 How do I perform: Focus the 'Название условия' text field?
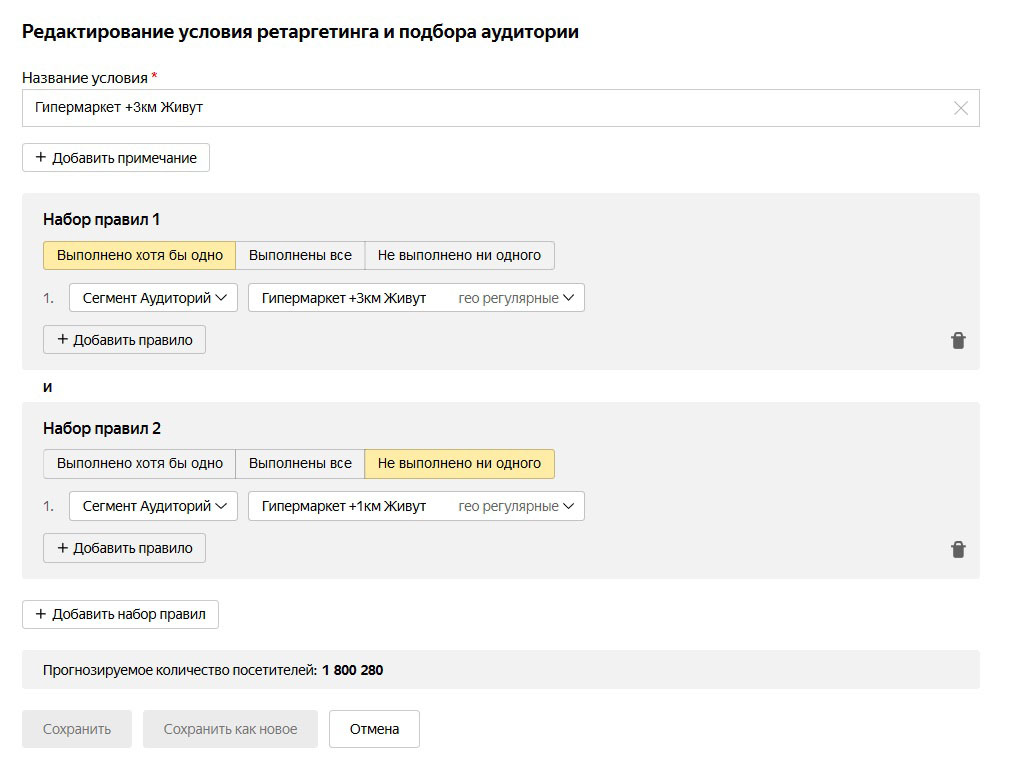(x=480, y=108)
